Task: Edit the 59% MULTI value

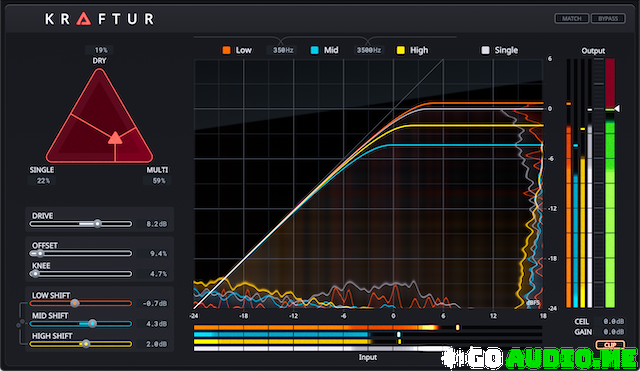Action: coord(158,180)
